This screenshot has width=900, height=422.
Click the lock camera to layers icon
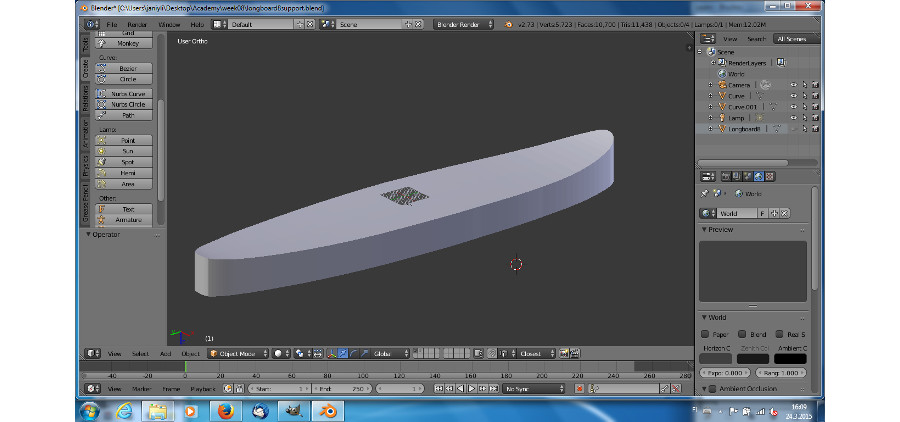[478, 354]
